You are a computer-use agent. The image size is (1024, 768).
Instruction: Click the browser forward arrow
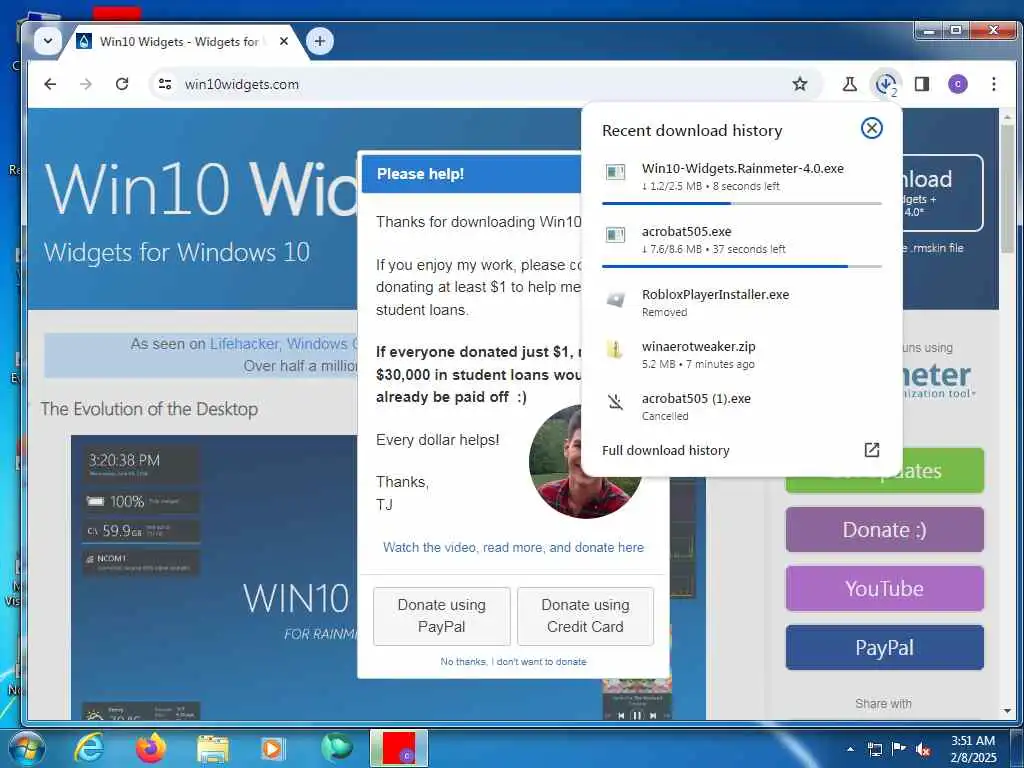(x=86, y=84)
